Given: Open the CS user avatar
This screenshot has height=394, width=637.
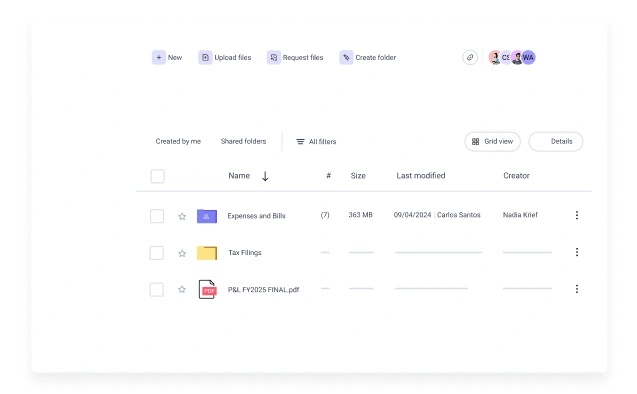Looking at the screenshot, I should pyautogui.click(x=506, y=57).
